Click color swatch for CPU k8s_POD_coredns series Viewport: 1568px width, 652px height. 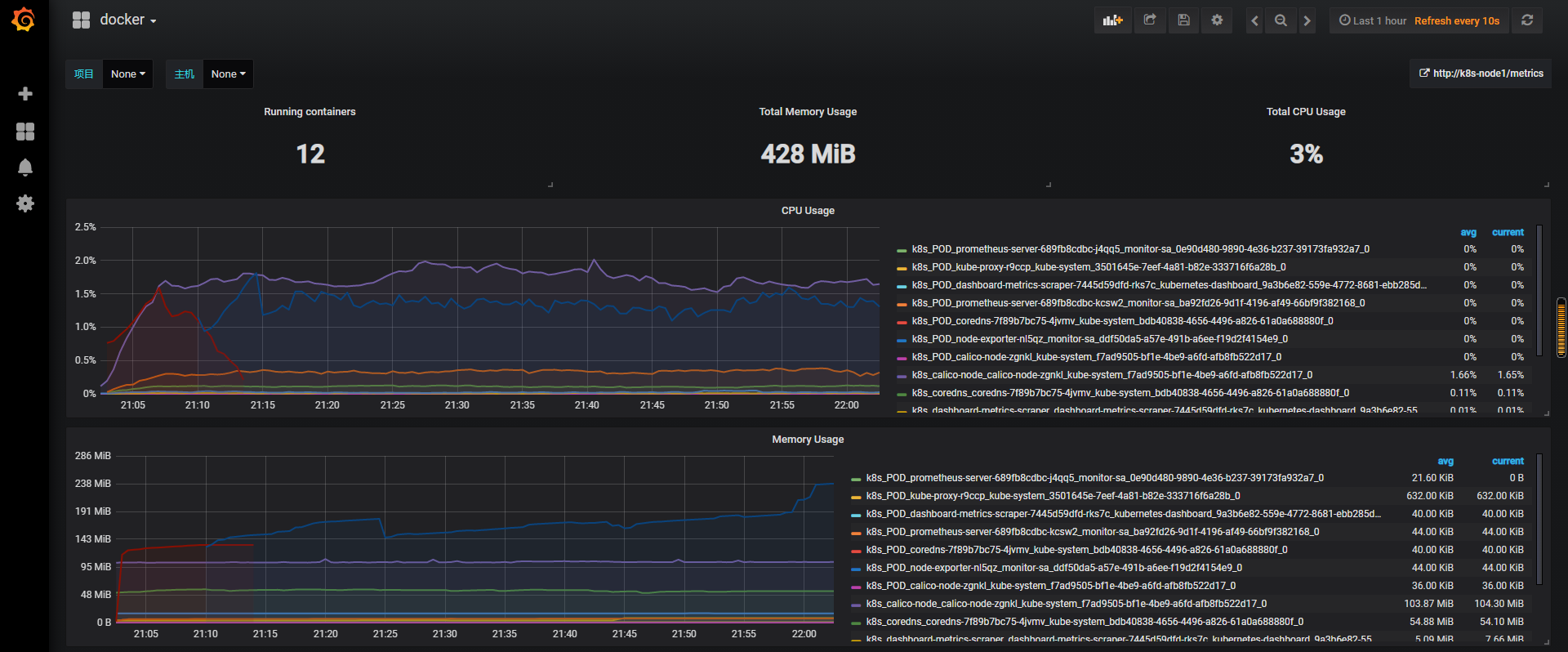click(x=902, y=322)
